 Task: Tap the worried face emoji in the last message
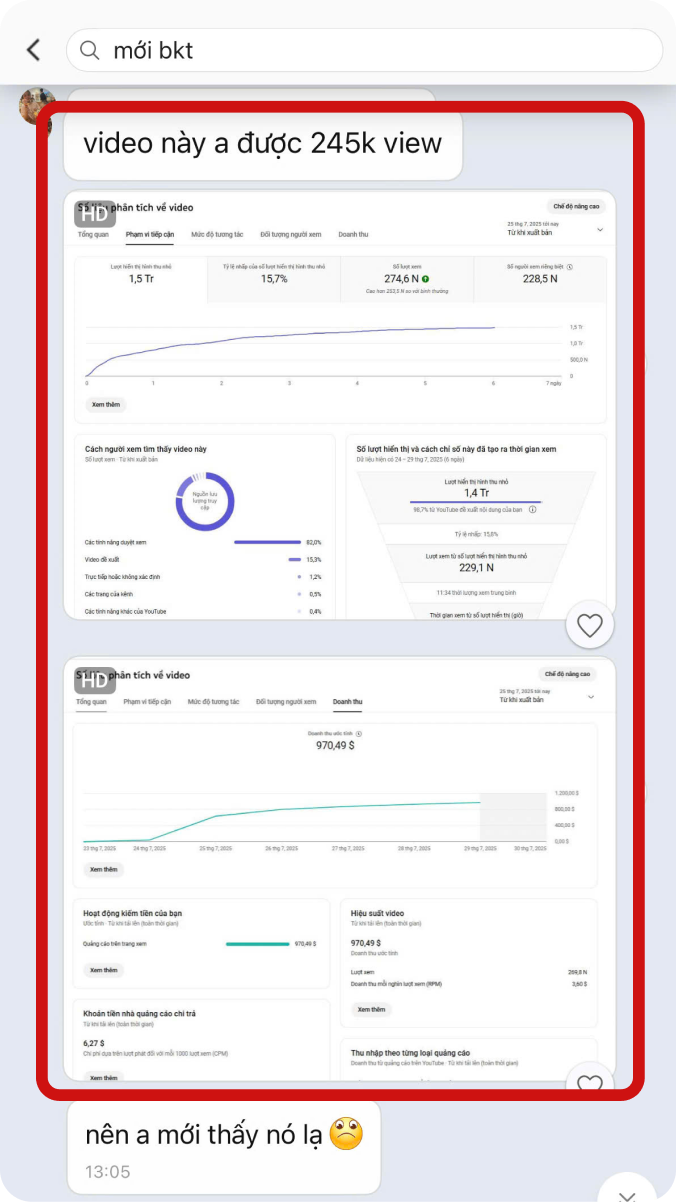[x=346, y=1134]
